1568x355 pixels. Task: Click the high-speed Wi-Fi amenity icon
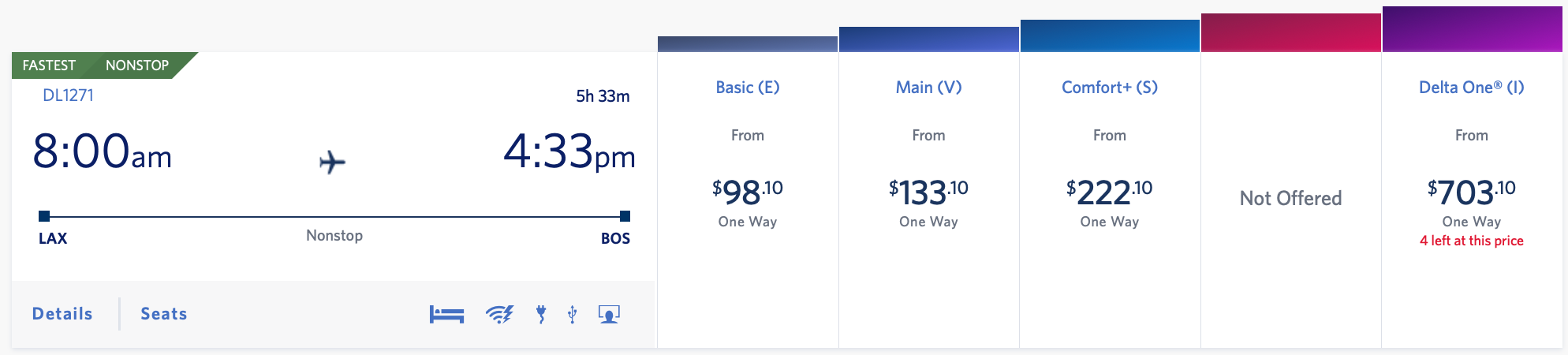[x=499, y=315]
